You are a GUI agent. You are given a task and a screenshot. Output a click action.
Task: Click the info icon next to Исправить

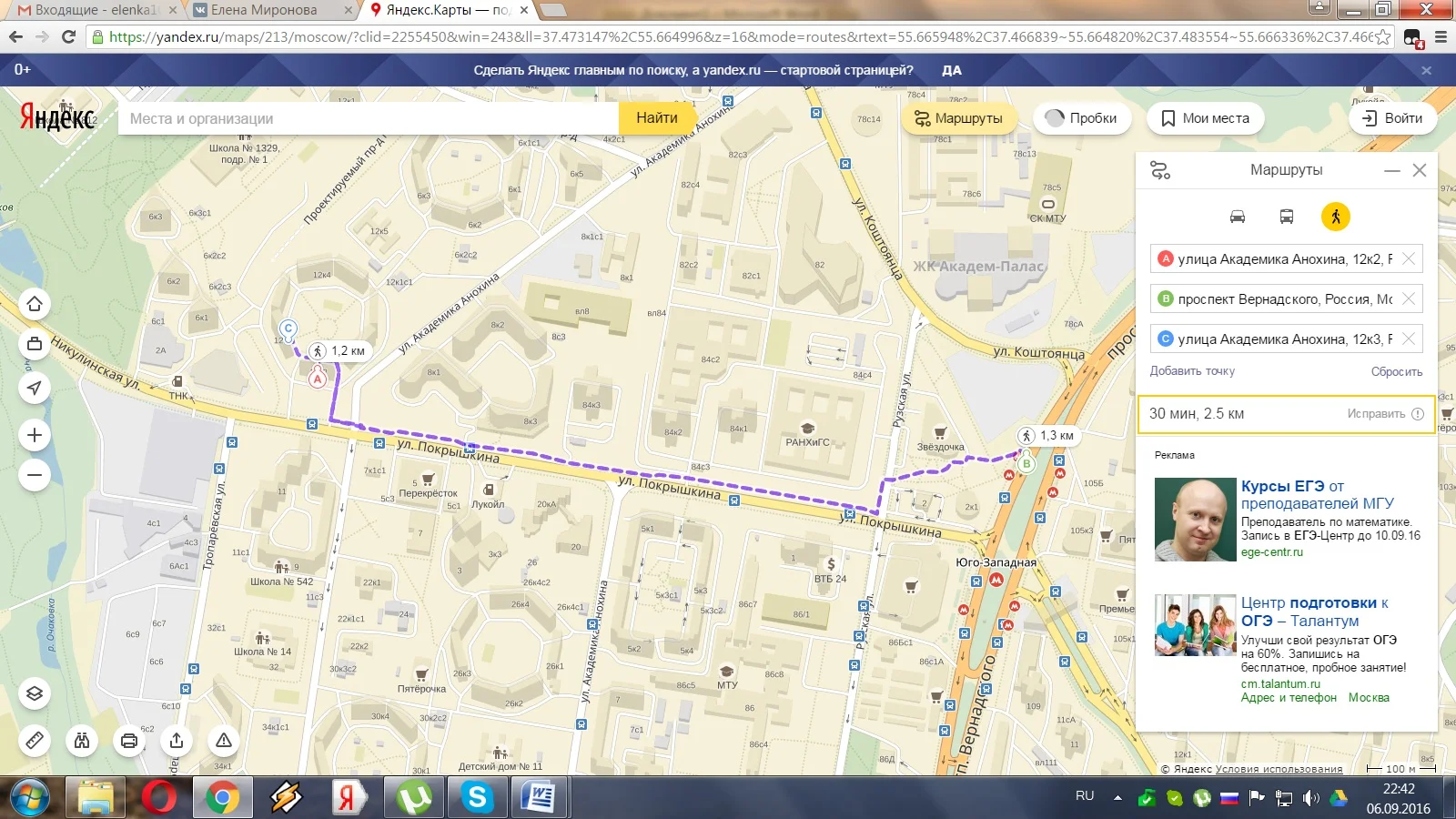[x=1418, y=414]
